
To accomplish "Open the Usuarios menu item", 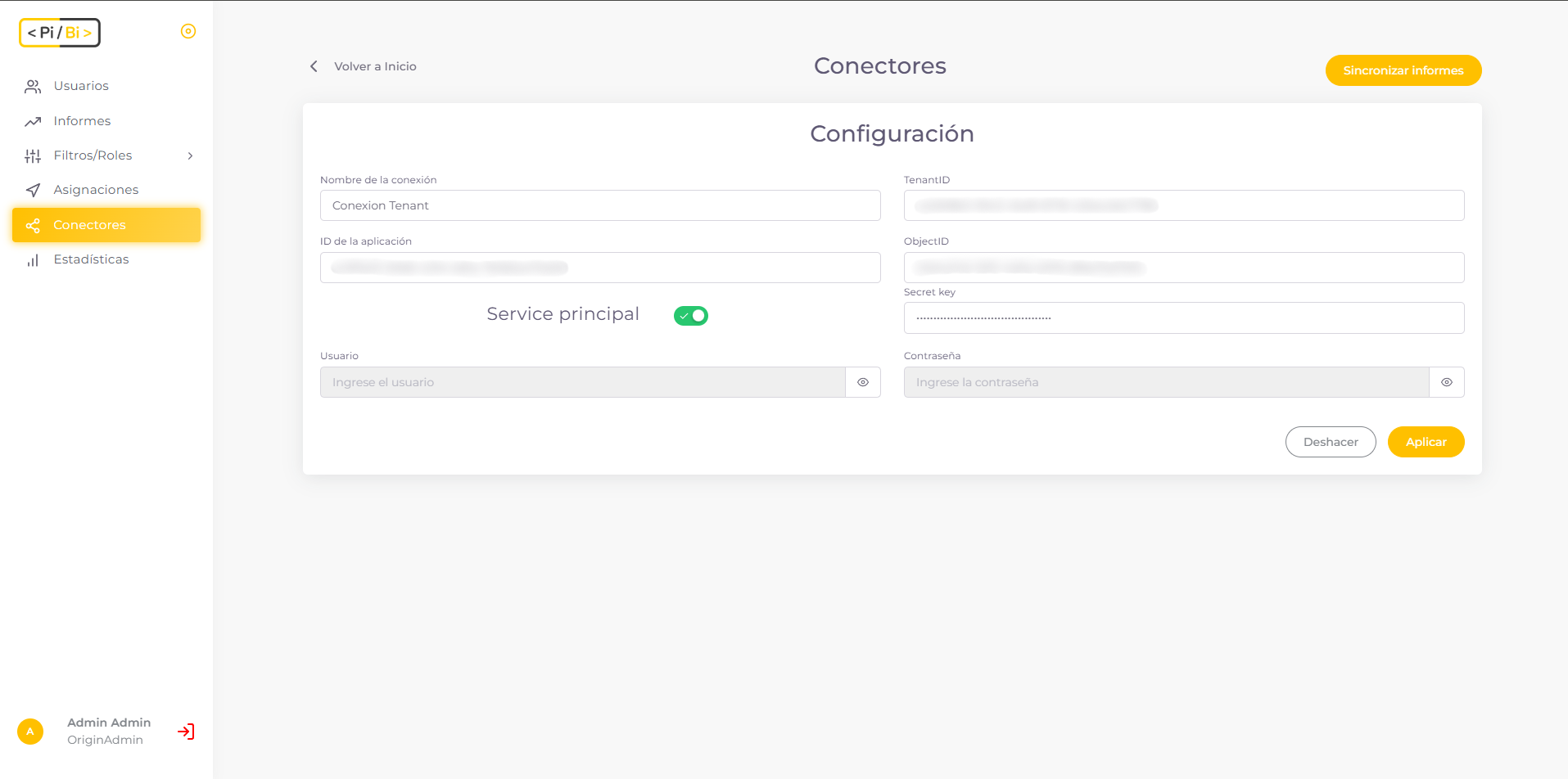I will (106, 86).
